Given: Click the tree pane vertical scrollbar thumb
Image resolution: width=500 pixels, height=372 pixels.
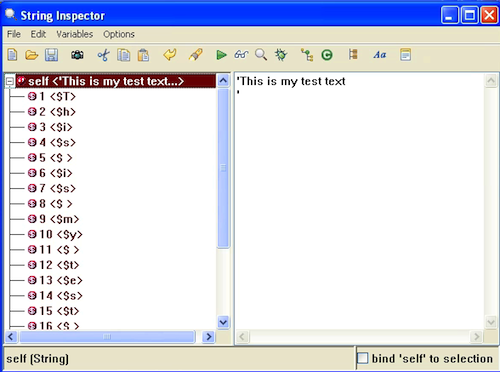Looking at the screenshot, I should click(x=223, y=168).
